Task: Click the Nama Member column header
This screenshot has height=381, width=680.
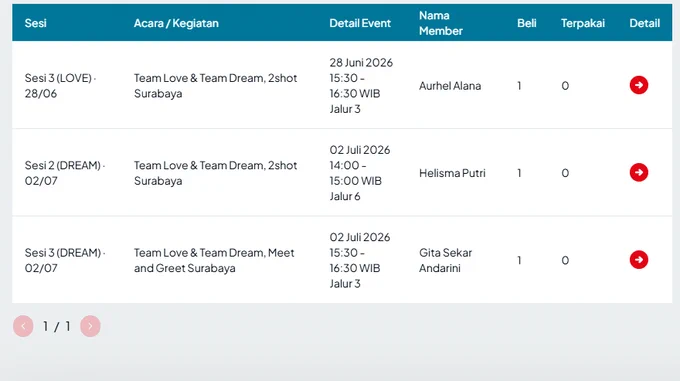Action: pos(441,23)
